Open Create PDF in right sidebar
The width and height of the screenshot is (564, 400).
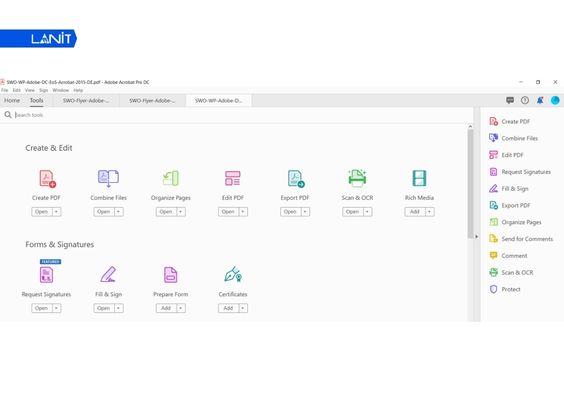[510, 121]
